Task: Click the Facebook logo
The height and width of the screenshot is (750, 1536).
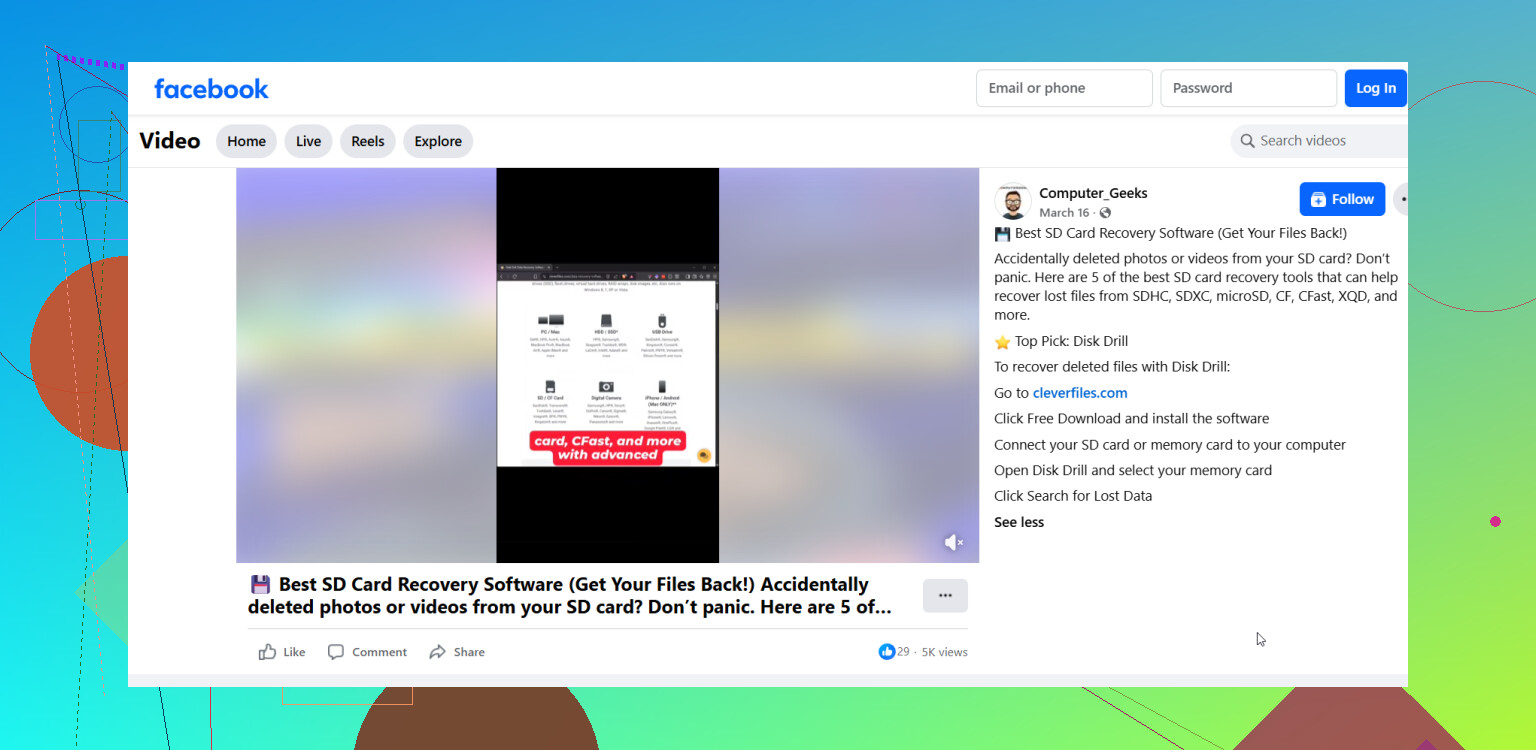Action: point(211,89)
